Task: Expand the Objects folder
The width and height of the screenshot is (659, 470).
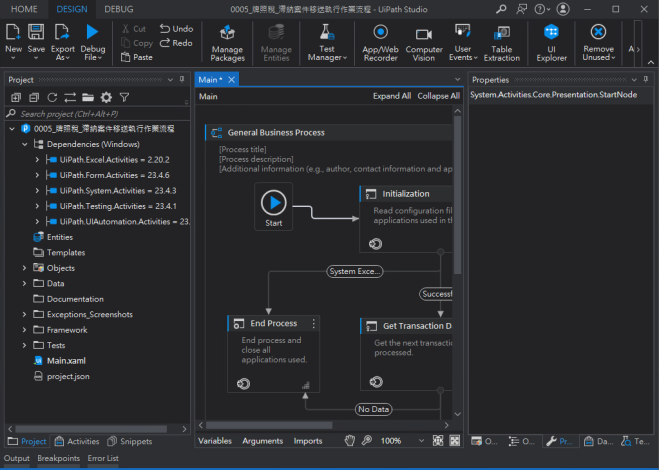Action: click(24, 268)
